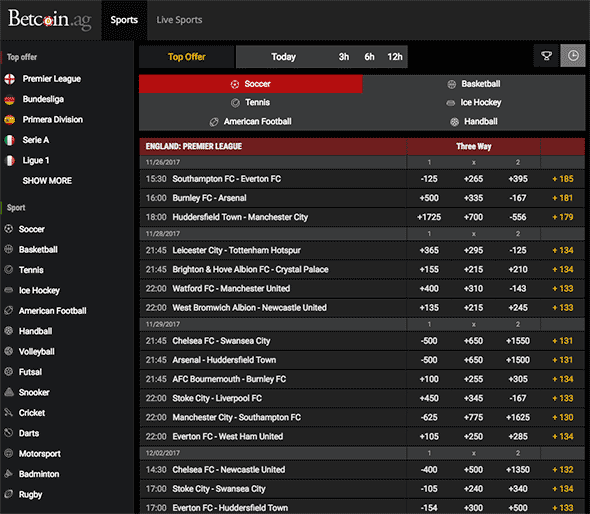This screenshot has height=514, width=590.
Task: Open the trophy icon view
Action: (546, 56)
